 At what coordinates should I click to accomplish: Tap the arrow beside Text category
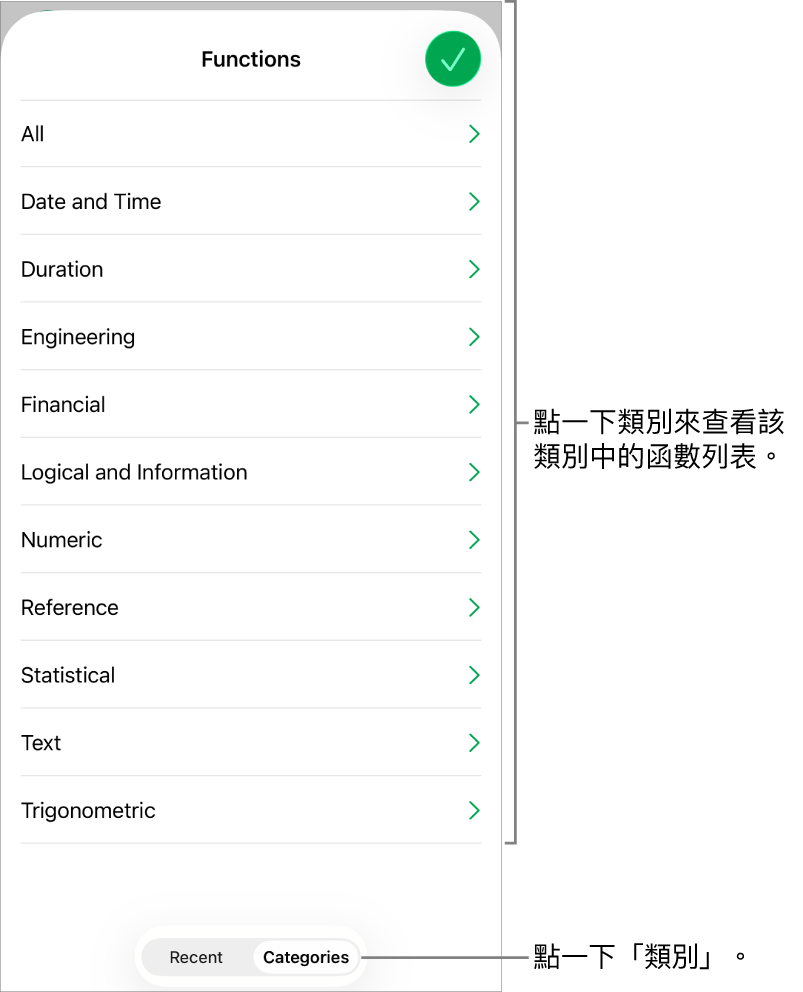pyautogui.click(x=474, y=743)
